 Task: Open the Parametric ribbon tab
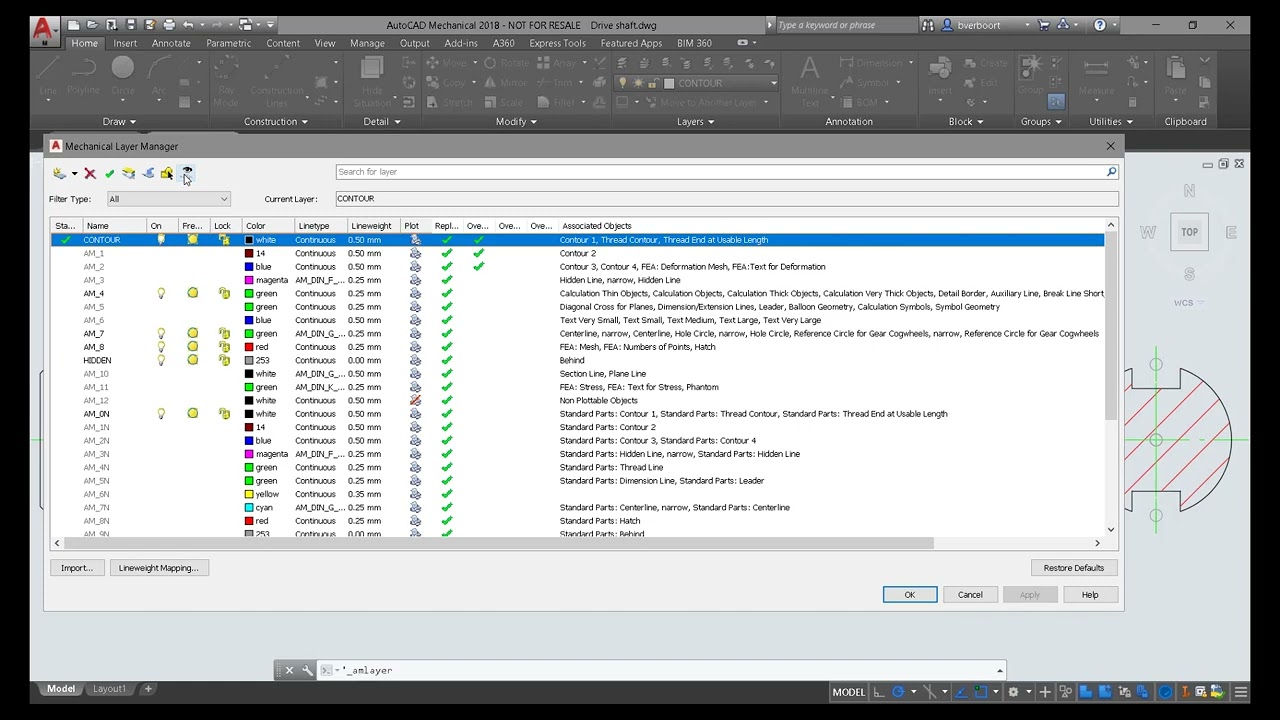(x=229, y=43)
